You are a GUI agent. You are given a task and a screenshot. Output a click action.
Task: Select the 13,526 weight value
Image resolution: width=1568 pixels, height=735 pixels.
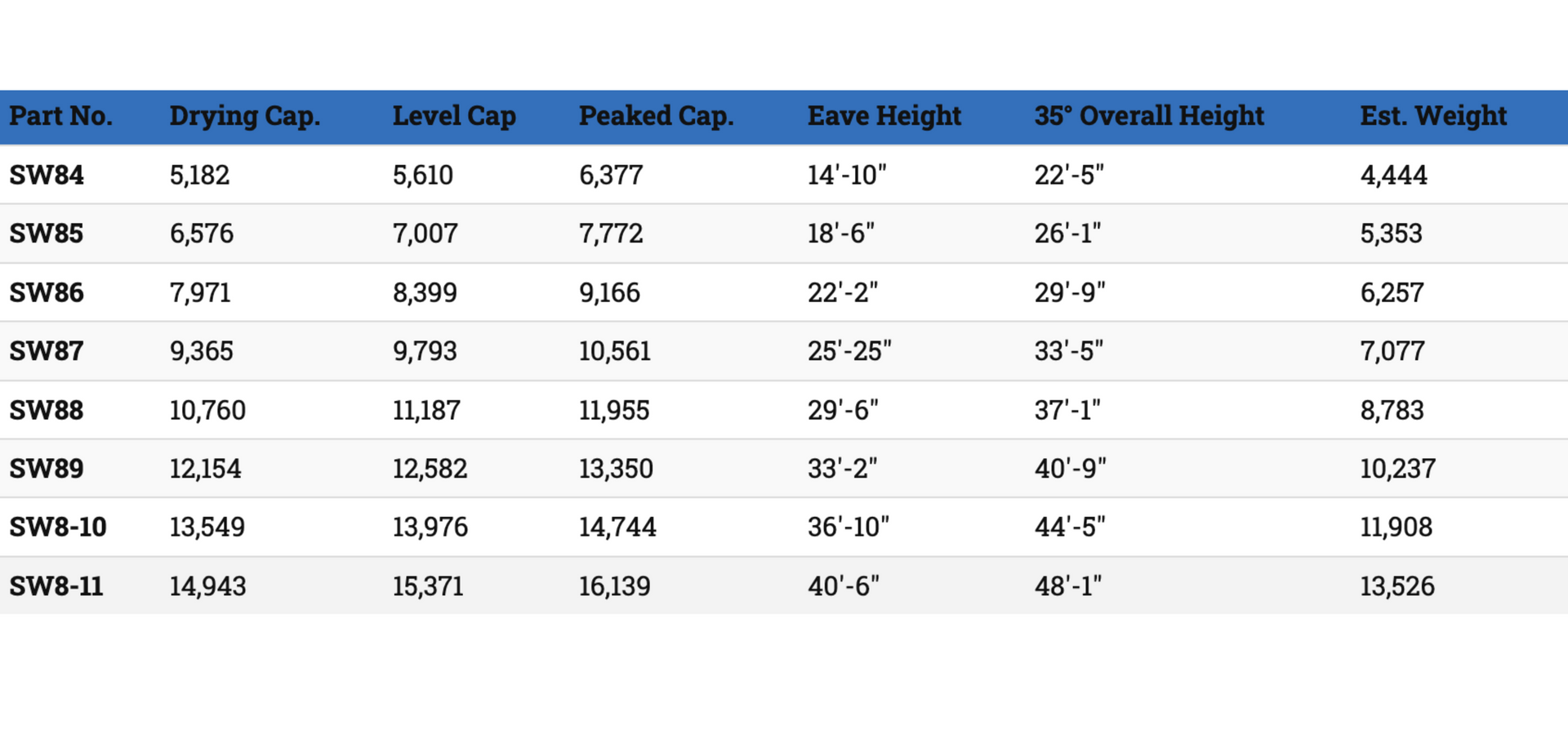pyautogui.click(x=1397, y=586)
